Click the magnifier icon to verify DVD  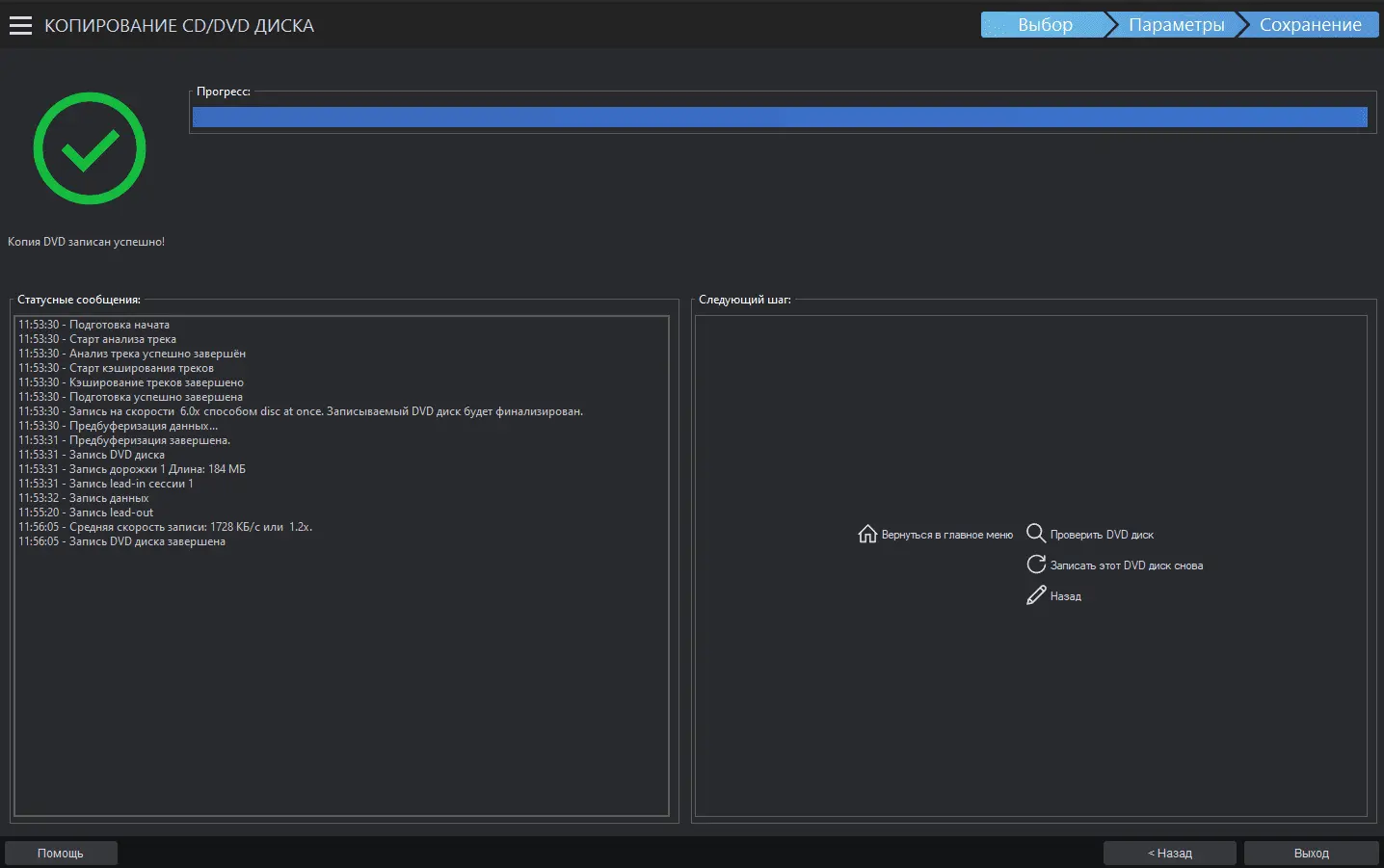pyautogui.click(x=1036, y=533)
